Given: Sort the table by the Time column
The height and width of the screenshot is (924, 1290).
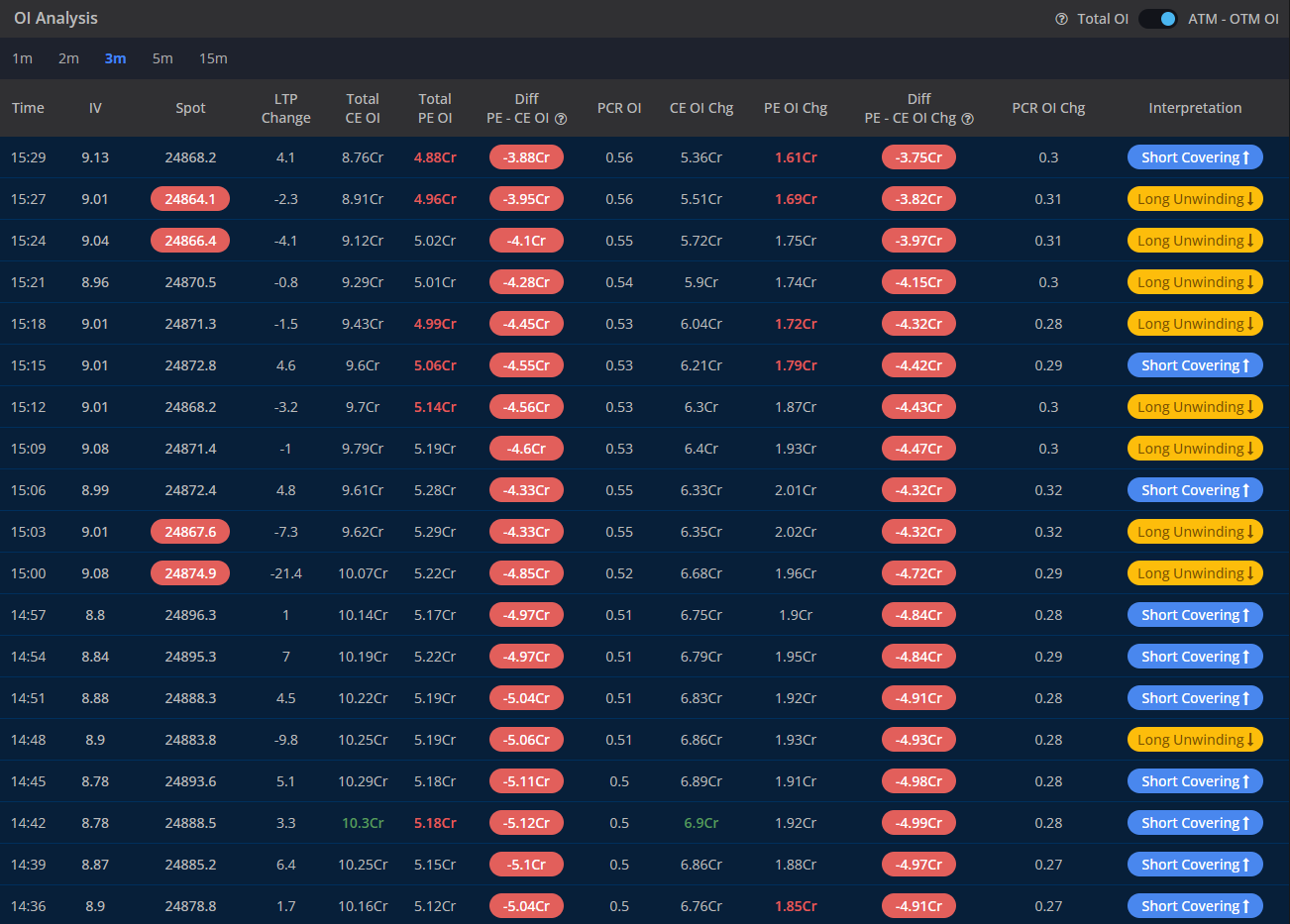Looking at the screenshot, I should pos(26,108).
